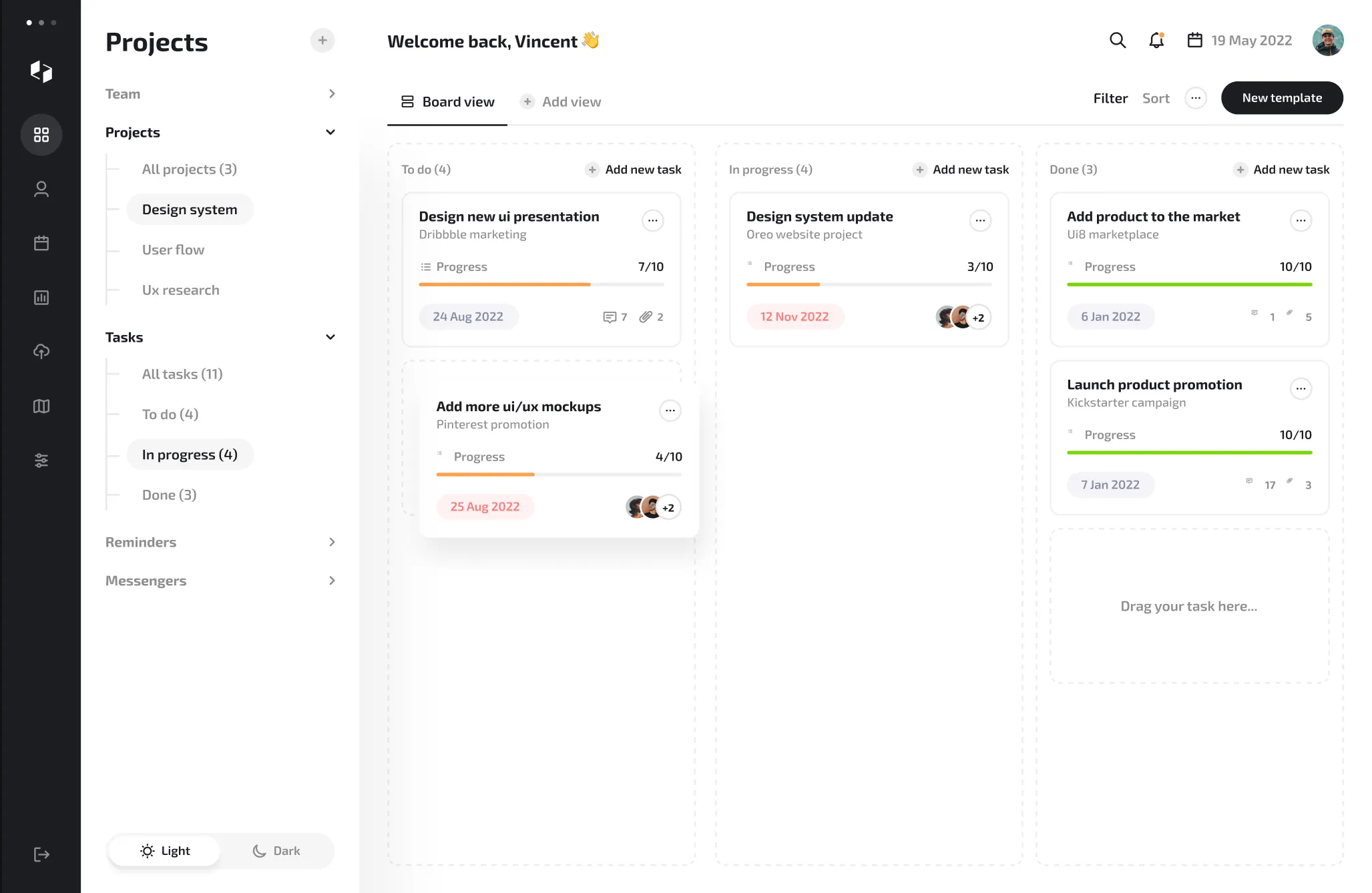Click the dashboard grid icon in sidebar
Viewport: 1372px width, 893px height.
[41, 135]
